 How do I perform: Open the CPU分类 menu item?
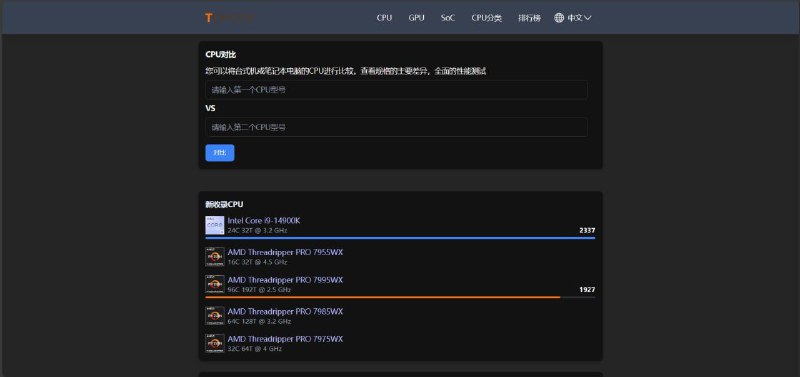point(486,18)
